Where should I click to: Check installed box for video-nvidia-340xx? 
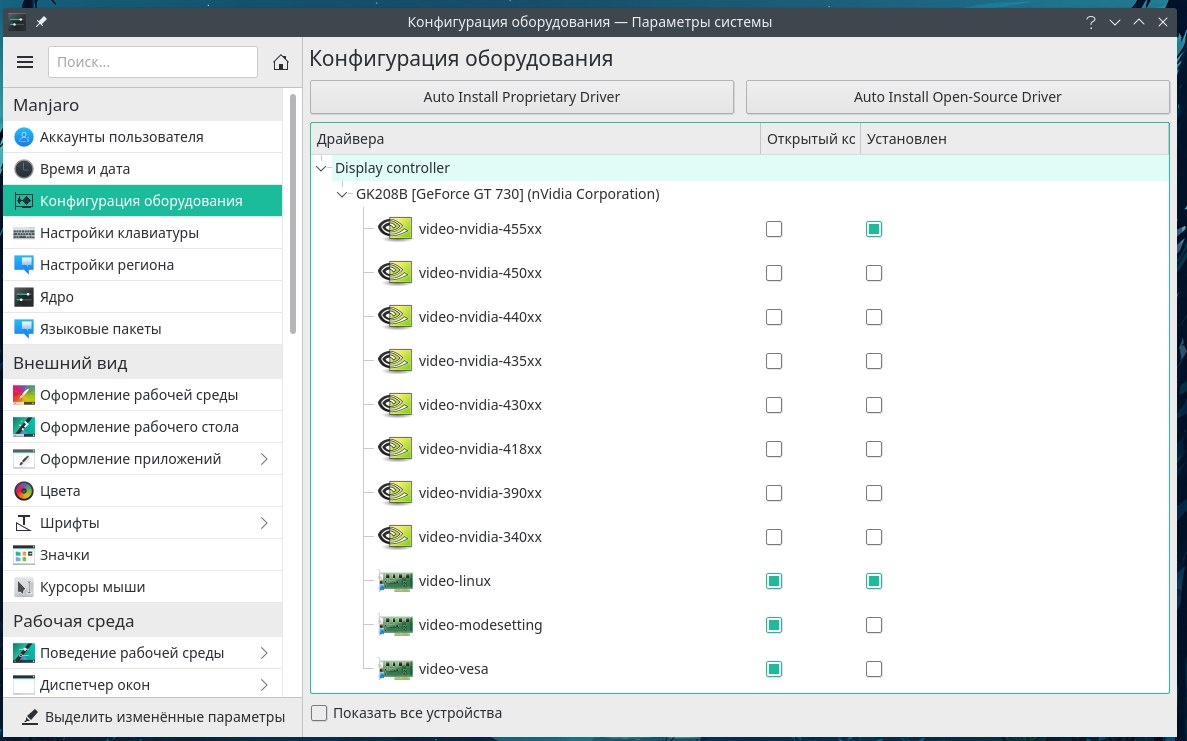click(x=874, y=537)
